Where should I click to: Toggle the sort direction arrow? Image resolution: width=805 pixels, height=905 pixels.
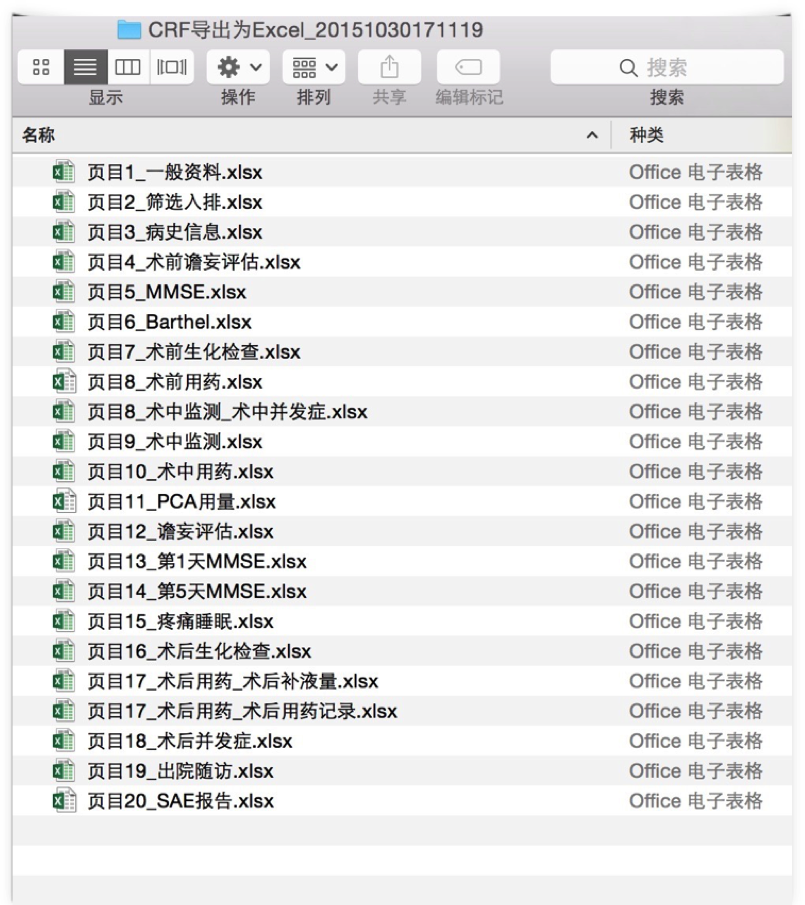click(x=592, y=135)
